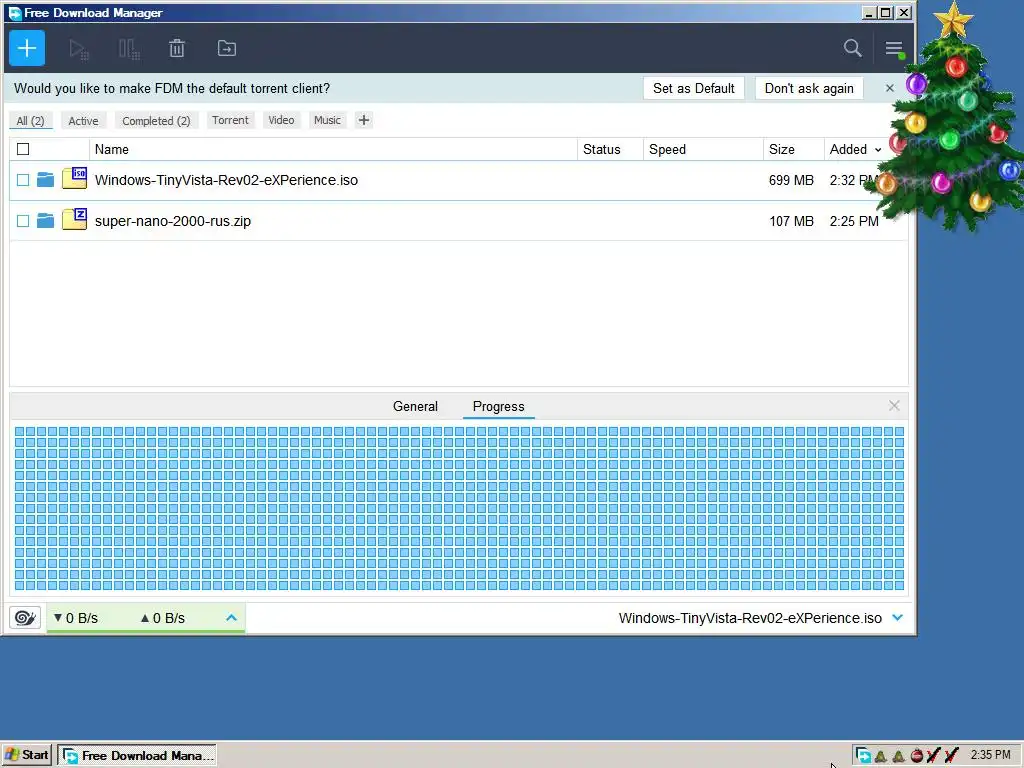1024x768 pixels.
Task: Select super-nano-2000-rus.zip file name
Action: [x=172, y=221]
